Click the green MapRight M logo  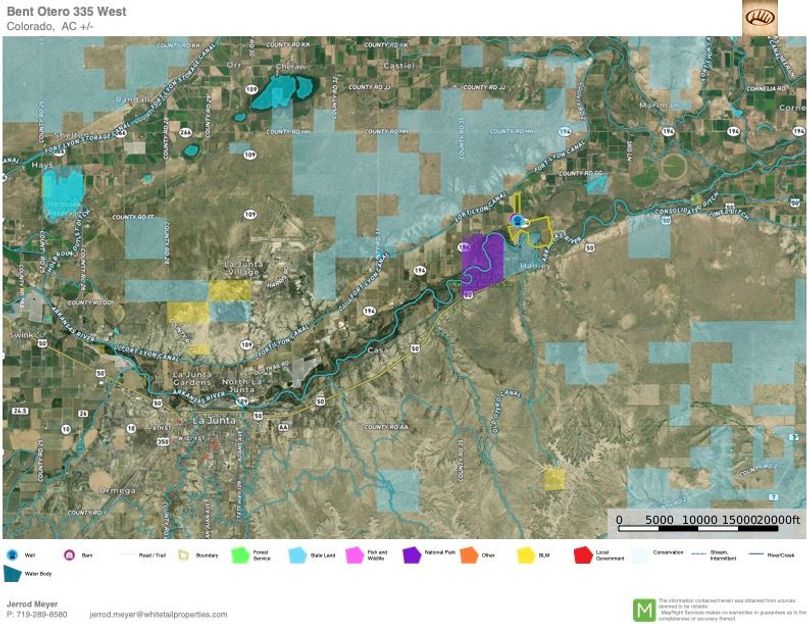pyautogui.click(x=645, y=609)
